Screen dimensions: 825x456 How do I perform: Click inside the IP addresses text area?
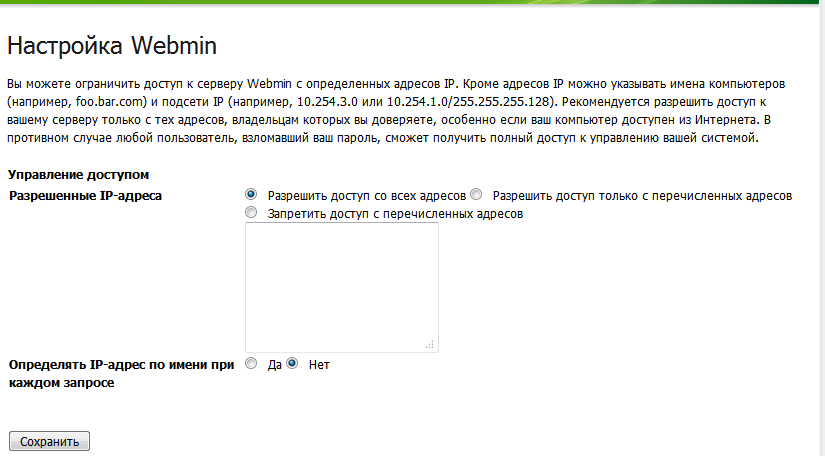[x=341, y=287]
